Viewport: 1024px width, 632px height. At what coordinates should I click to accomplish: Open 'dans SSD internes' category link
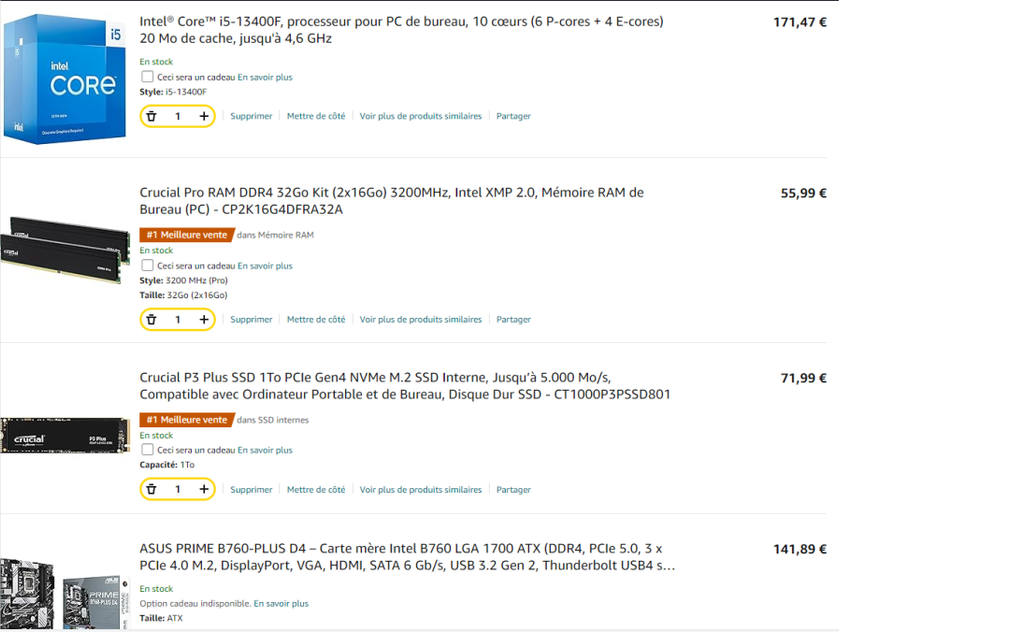pos(273,420)
